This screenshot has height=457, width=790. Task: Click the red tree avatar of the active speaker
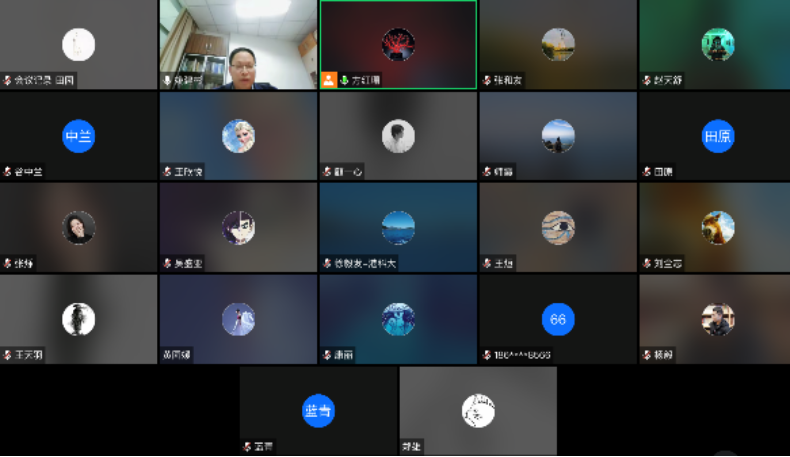pyautogui.click(x=398, y=45)
